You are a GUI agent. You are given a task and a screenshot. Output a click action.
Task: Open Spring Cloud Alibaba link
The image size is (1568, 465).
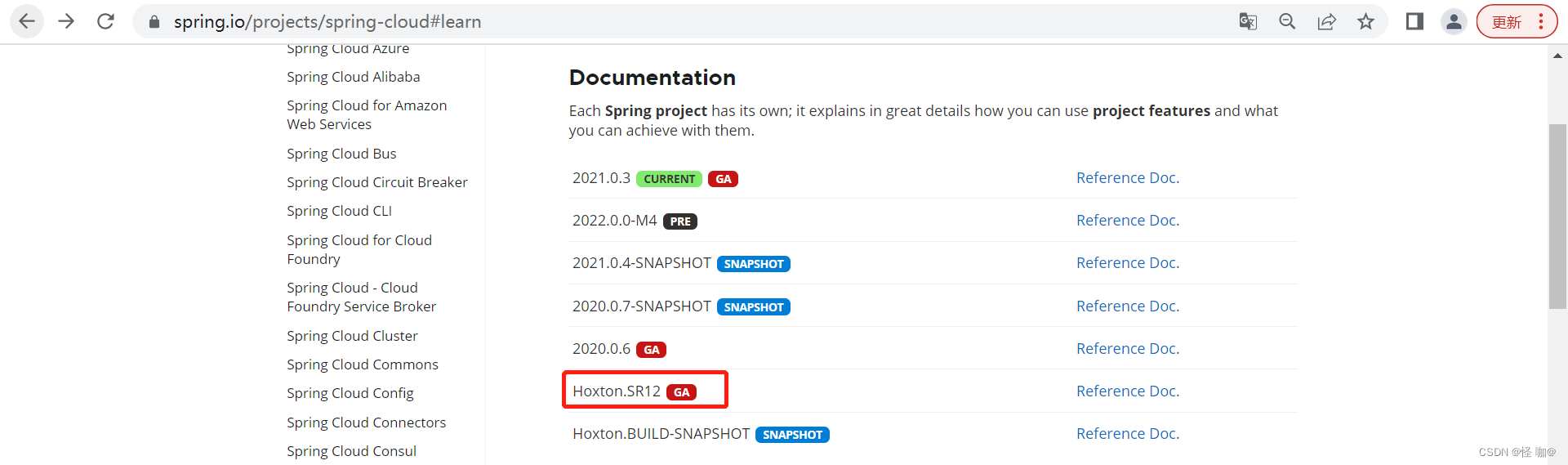tap(354, 77)
